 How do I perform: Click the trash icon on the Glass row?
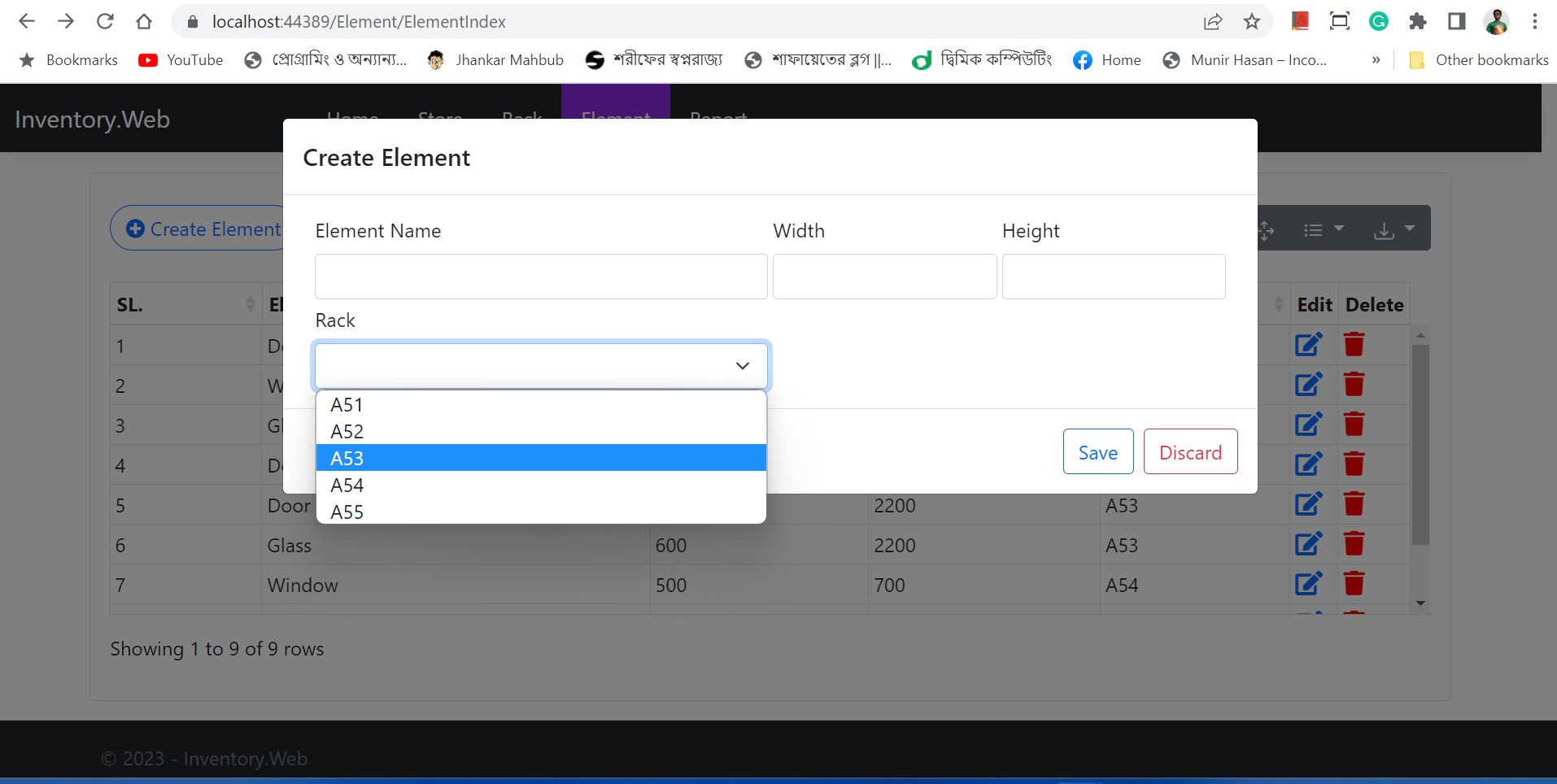click(x=1354, y=543)
